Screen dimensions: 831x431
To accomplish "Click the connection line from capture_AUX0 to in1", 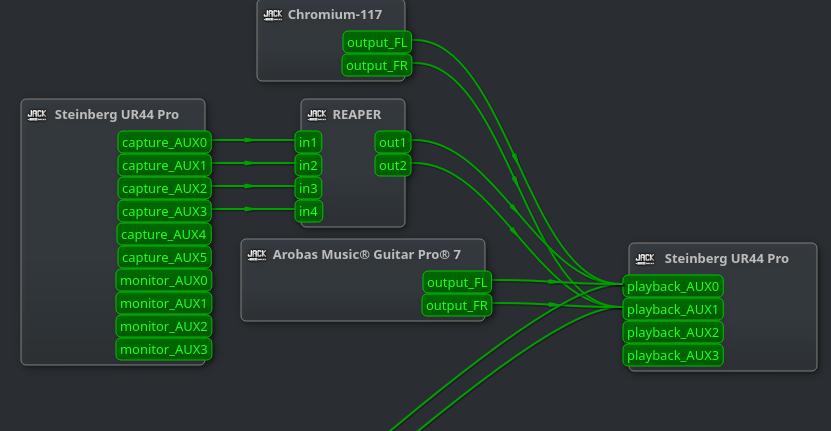I will click(253, 140).
